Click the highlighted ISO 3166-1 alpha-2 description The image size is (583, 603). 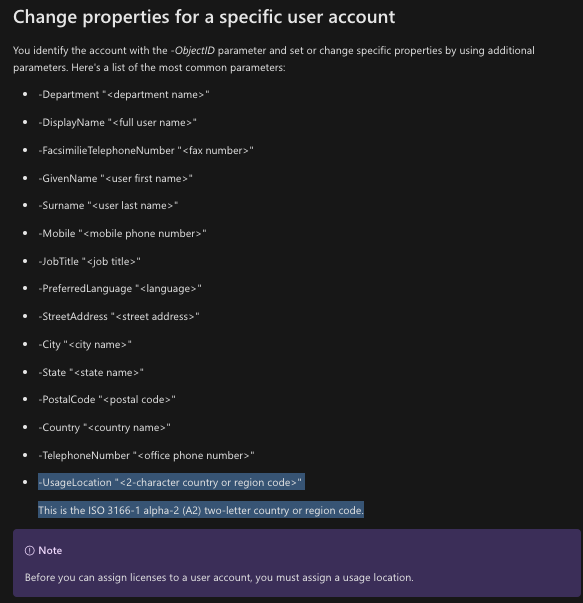(x=201, y=510)
